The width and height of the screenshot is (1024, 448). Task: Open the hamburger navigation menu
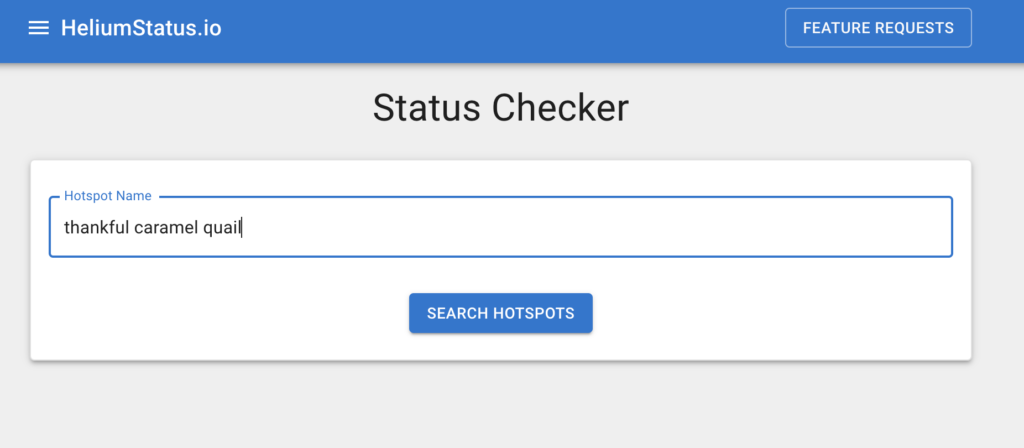click(x=39, y=28)
